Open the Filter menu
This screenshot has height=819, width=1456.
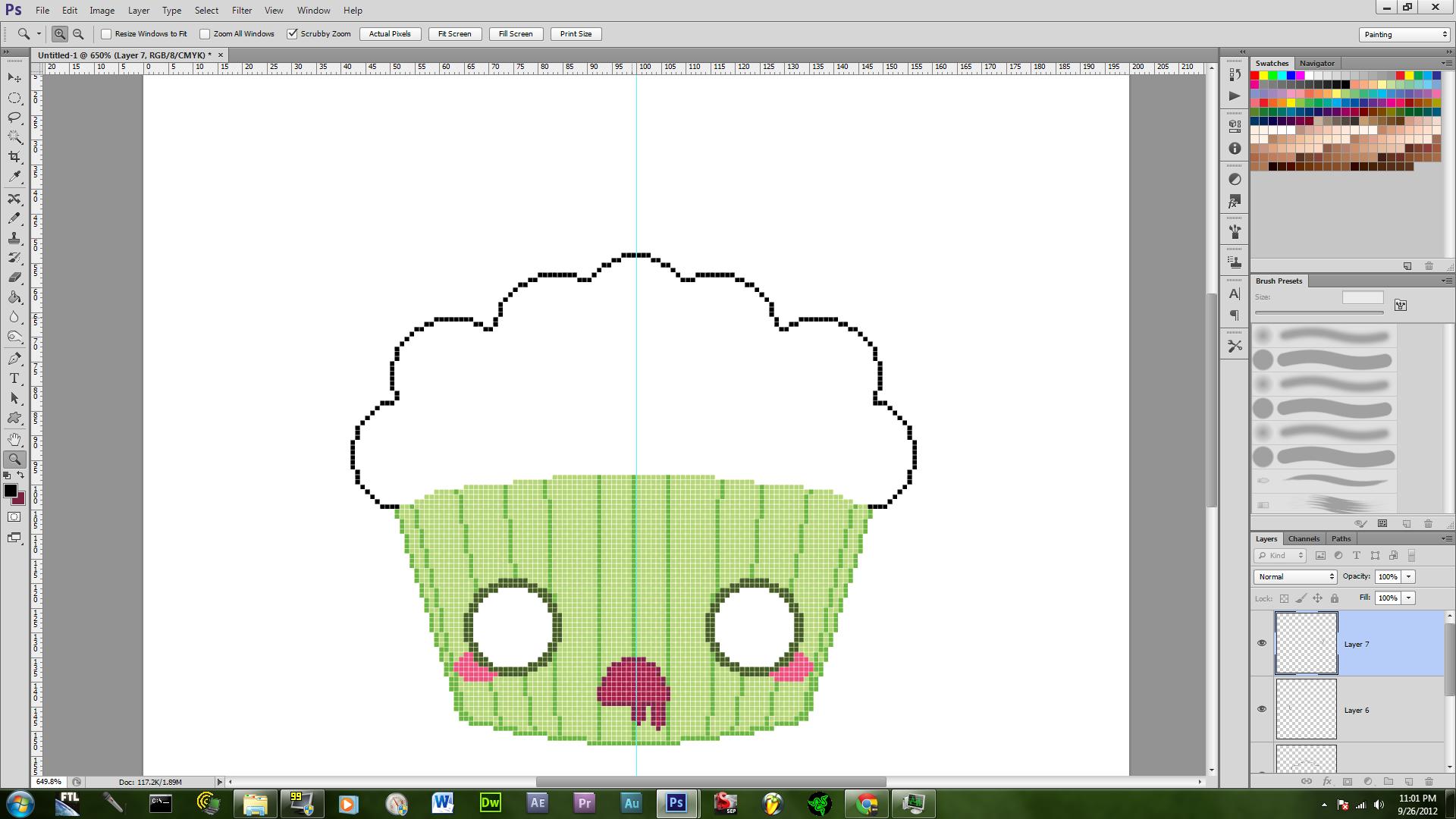[x=242, y=11]
